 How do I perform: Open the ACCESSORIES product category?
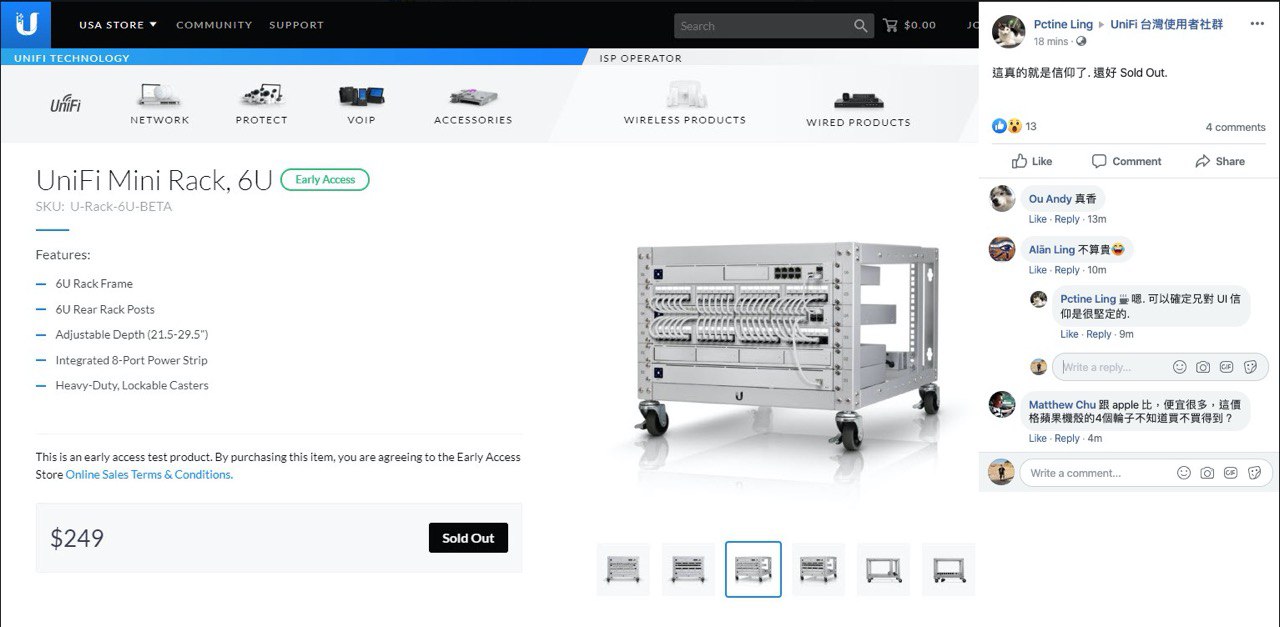pos(473,104)
